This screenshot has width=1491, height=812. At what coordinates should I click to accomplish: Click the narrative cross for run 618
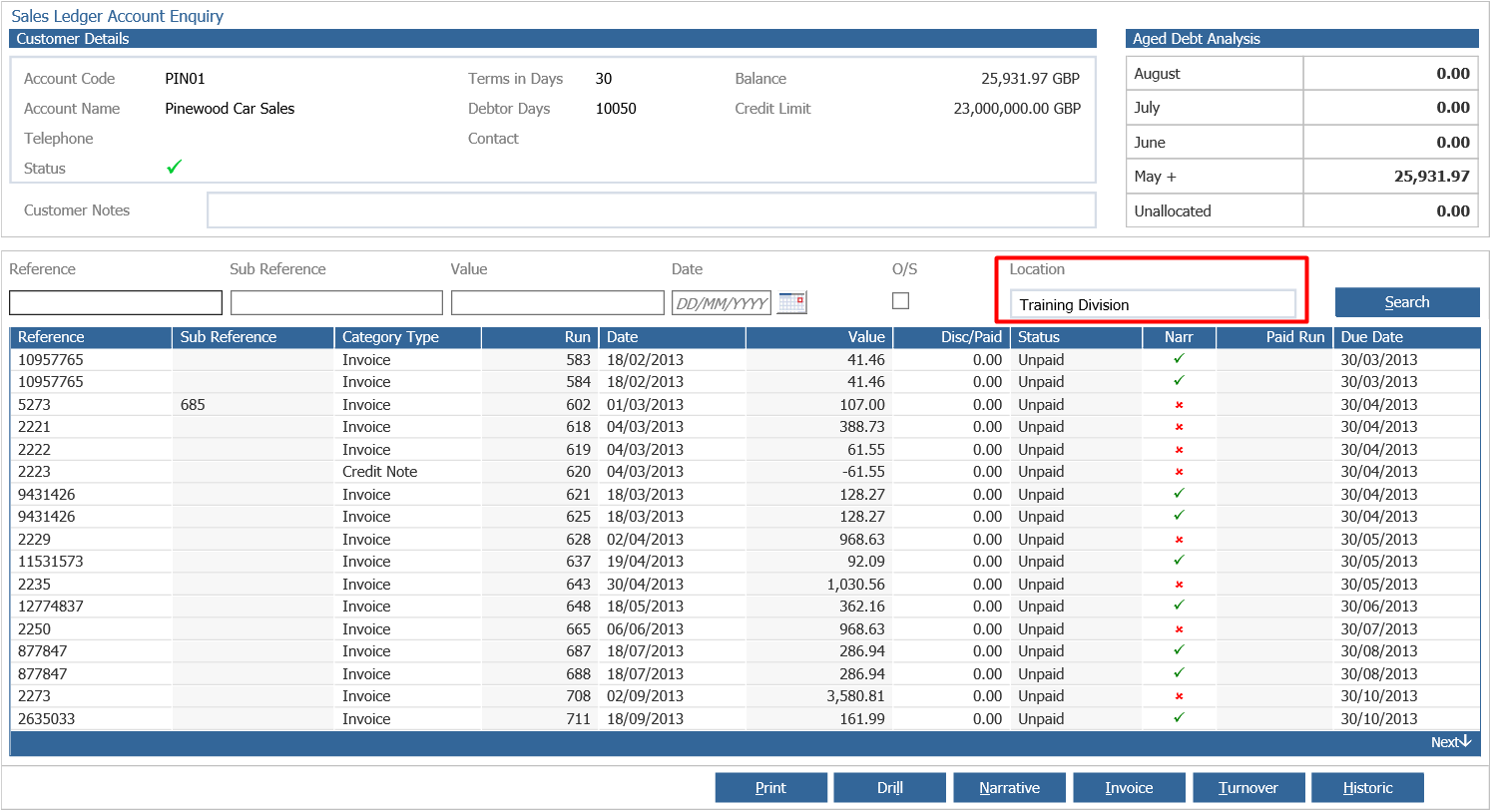click(x=1179, y=427)
